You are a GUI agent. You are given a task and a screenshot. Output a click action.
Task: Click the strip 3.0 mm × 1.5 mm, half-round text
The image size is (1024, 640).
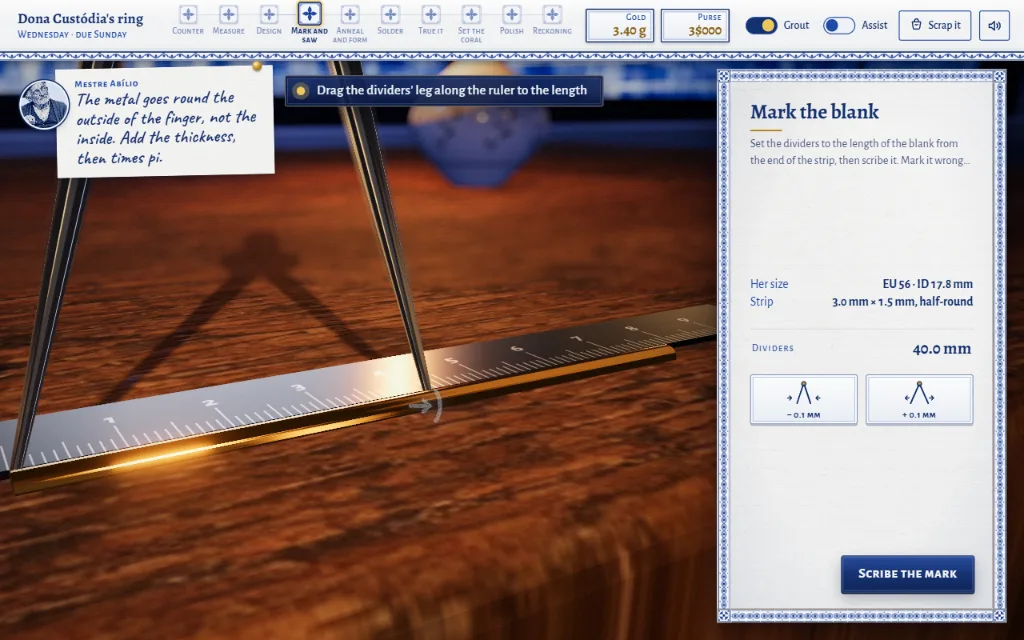pyautogui.click(x=903, y=301)
